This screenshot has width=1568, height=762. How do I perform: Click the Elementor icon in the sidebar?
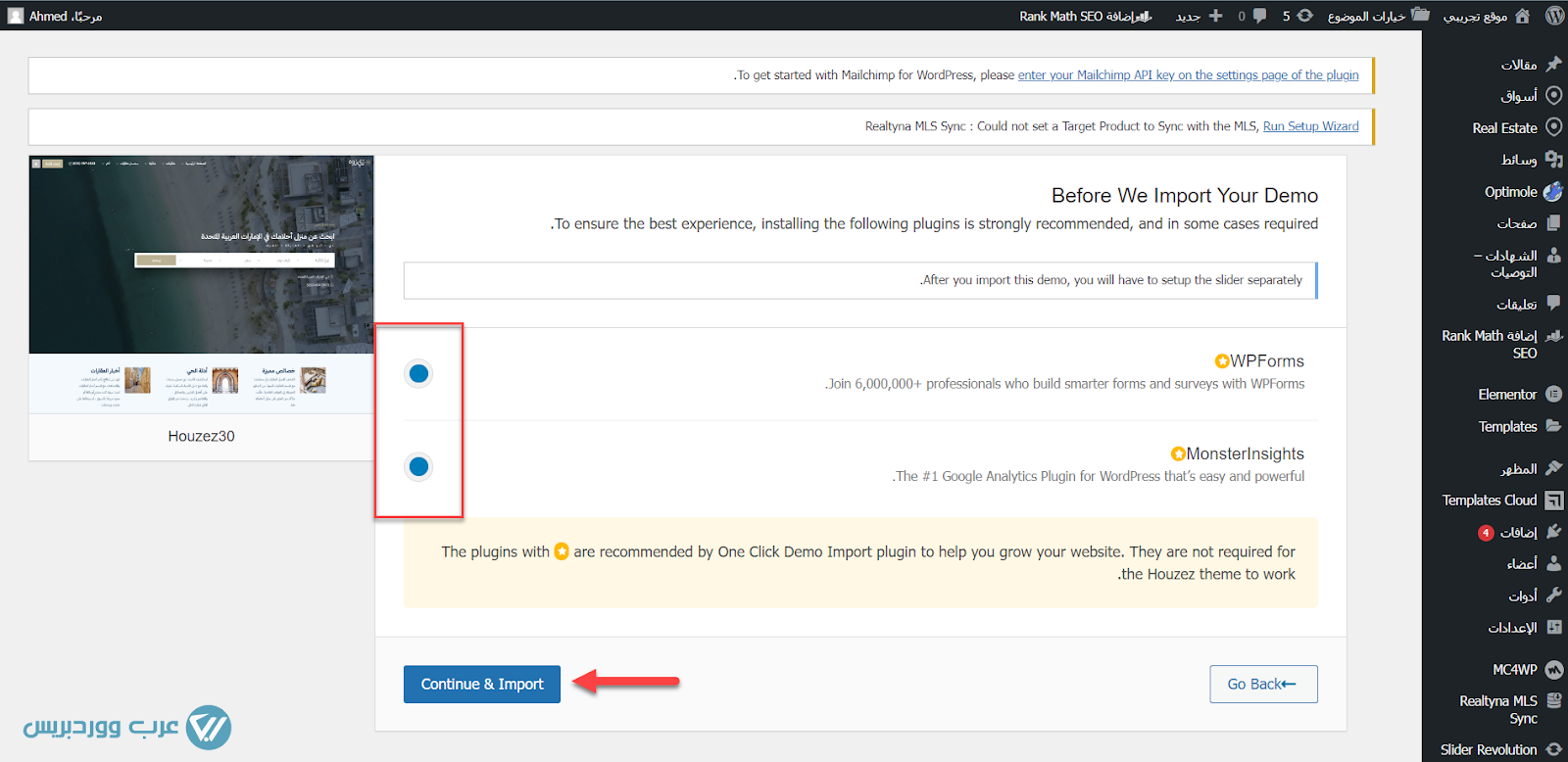tap(1553, 395)
